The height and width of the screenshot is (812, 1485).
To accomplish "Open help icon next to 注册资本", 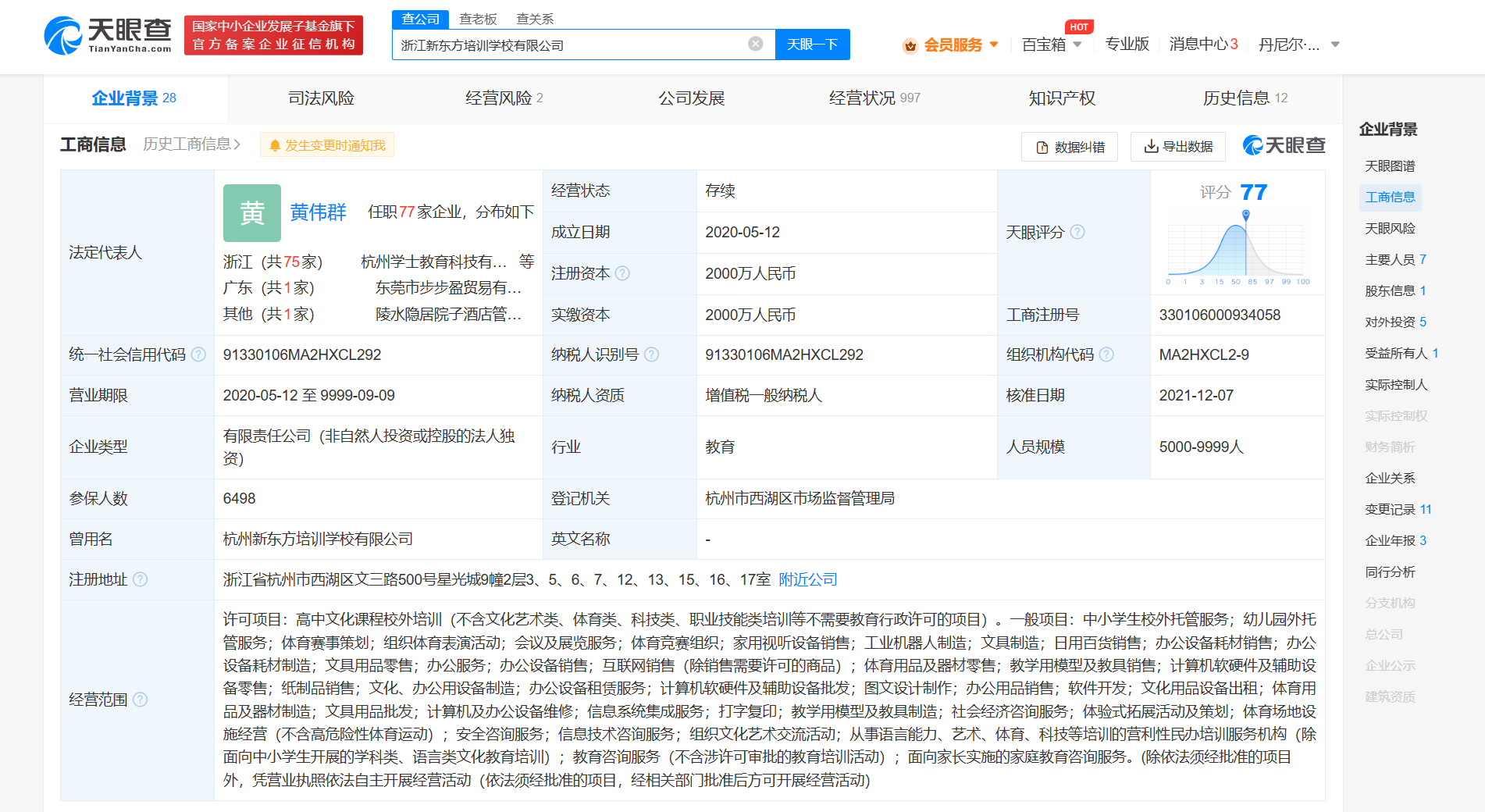I will tap(622, 273).
